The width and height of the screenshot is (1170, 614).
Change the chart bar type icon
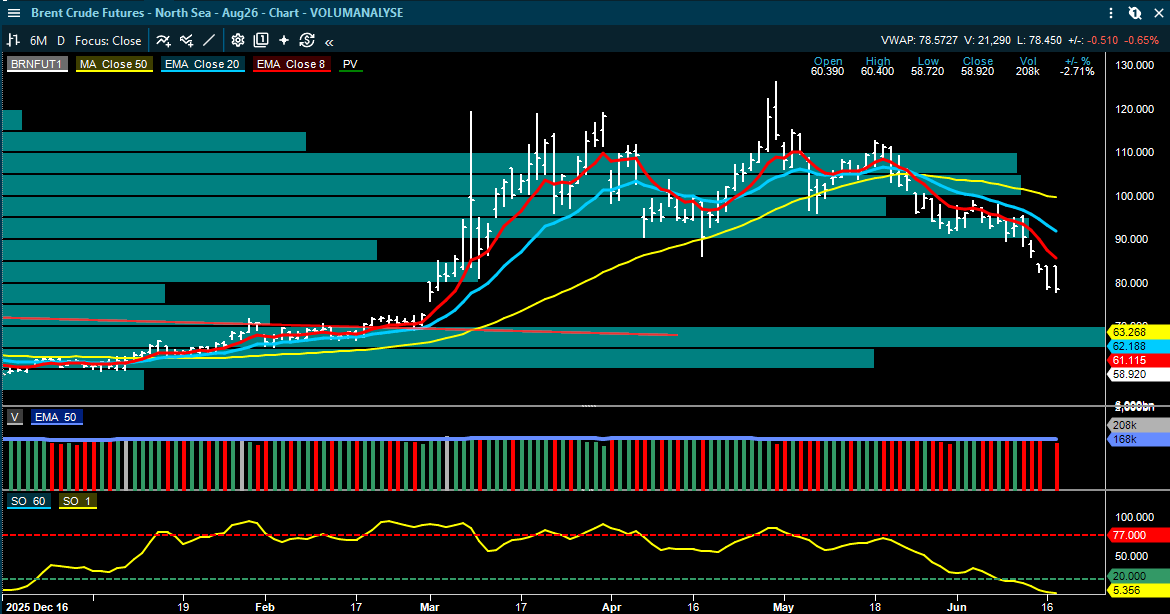[13, 40]
